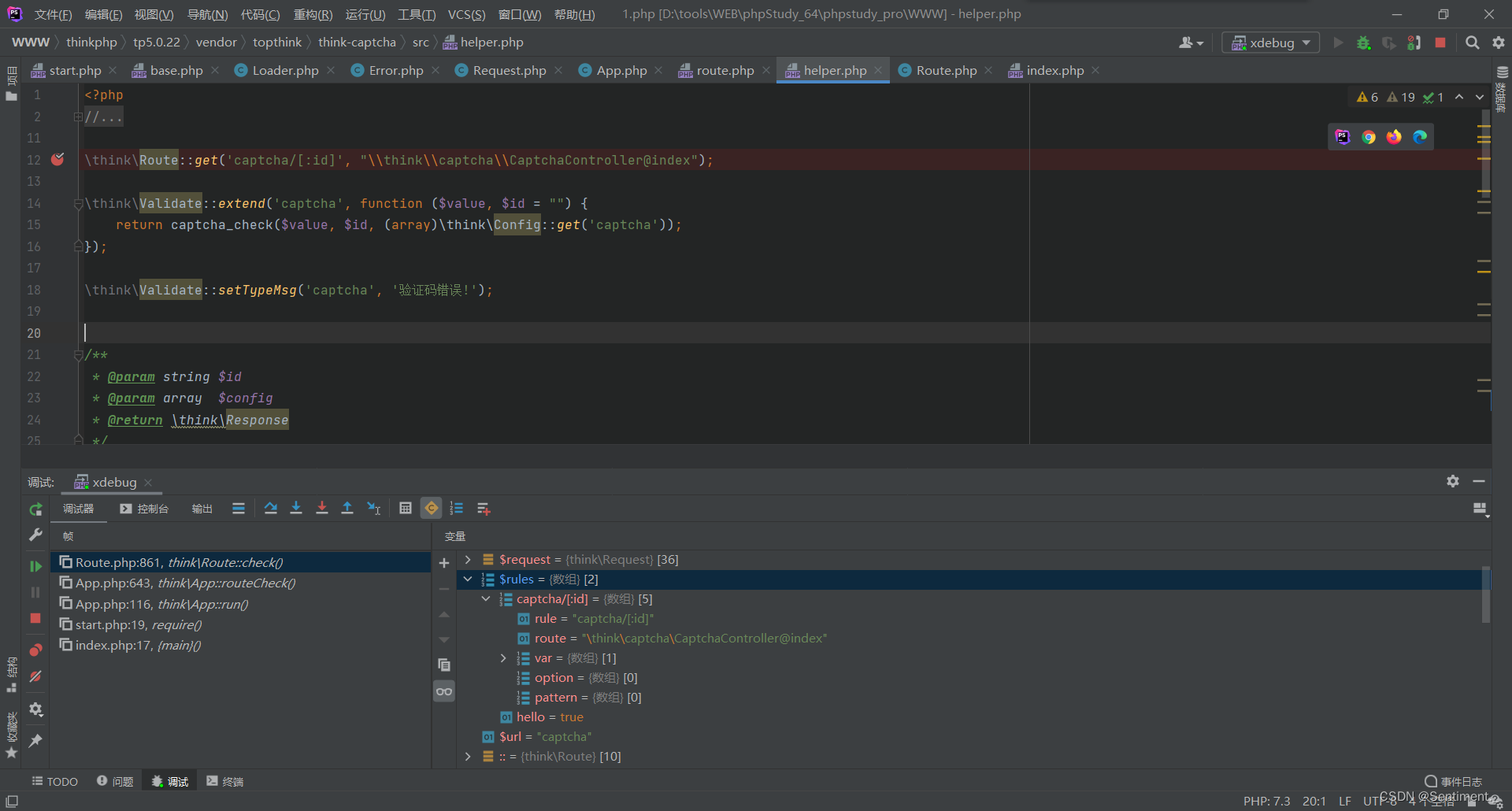The width and height of the screenshot is (1512, 811).
Task: Open file in Chrome browser icon
Action: tap(1369, 137)
